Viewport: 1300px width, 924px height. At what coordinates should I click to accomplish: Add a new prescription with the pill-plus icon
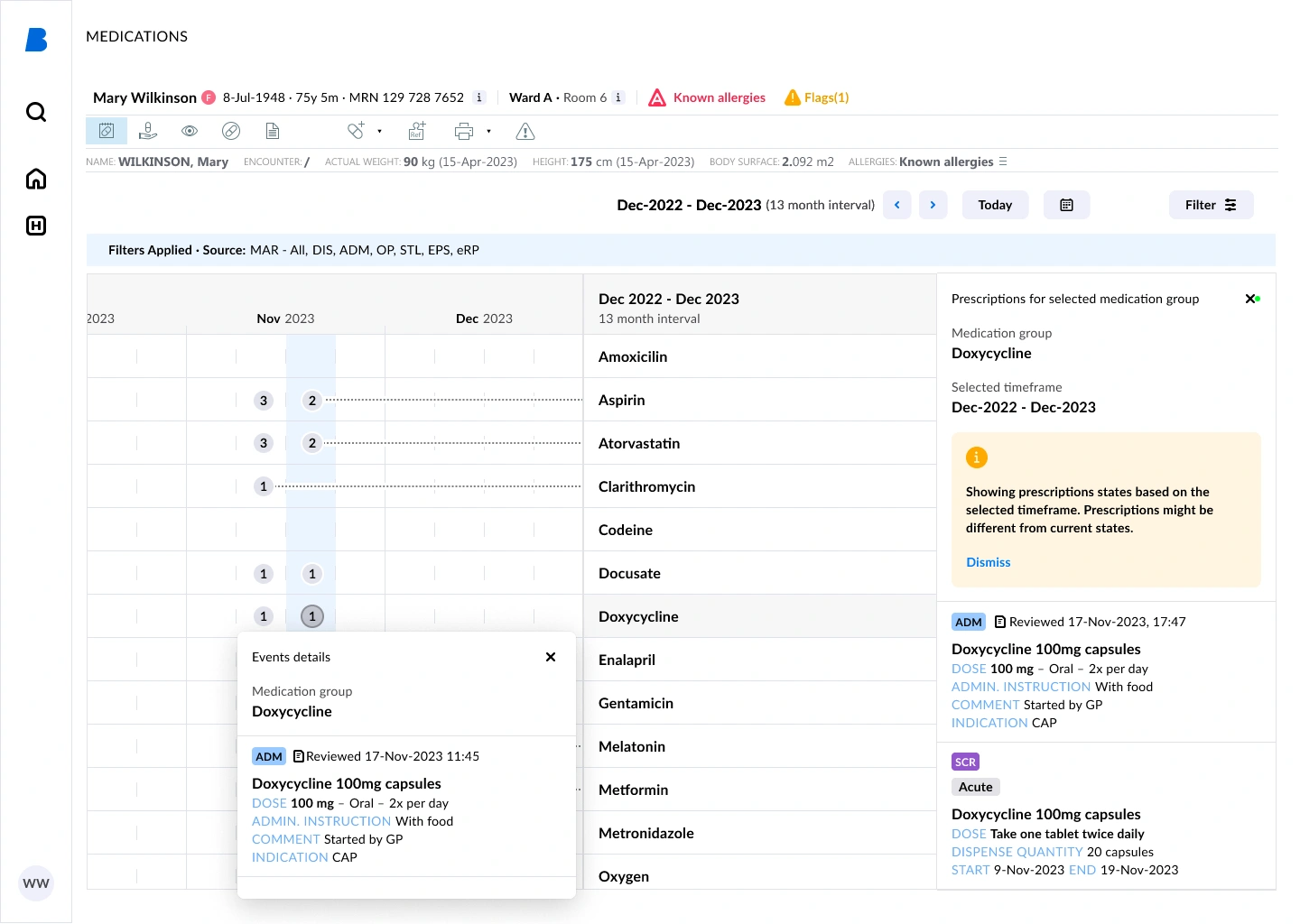[x=357, y=131]
